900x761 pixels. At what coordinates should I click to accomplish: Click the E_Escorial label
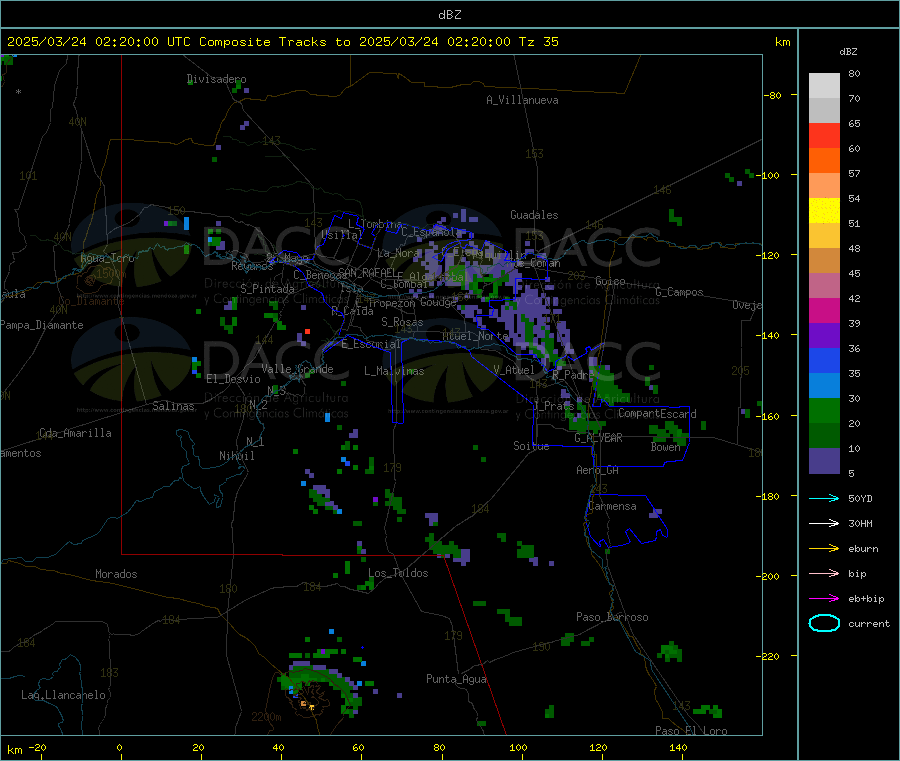click(x=371, y=344)
